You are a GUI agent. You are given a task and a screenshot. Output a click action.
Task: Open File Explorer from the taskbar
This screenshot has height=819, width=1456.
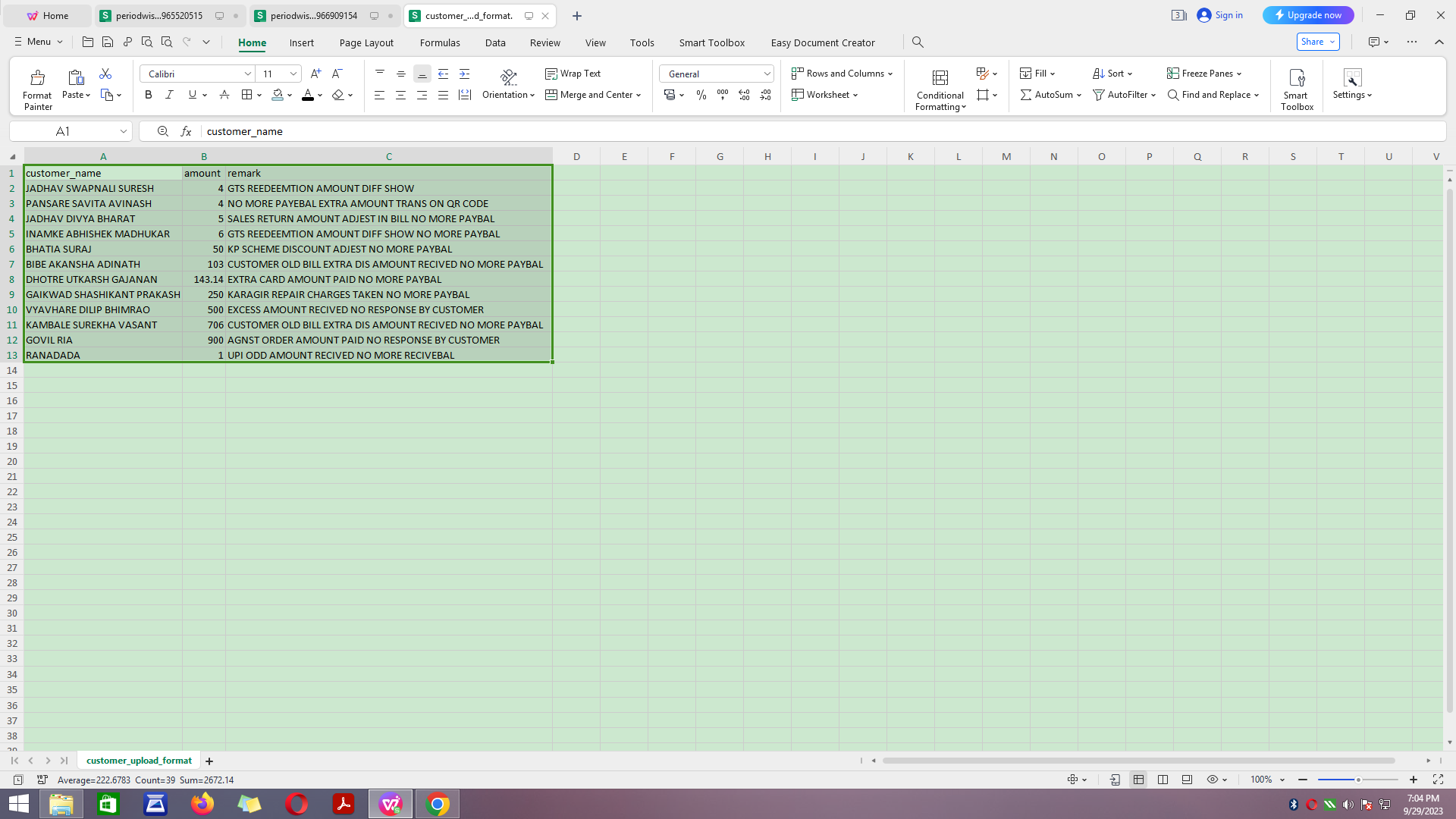click(x=61, y=804)
